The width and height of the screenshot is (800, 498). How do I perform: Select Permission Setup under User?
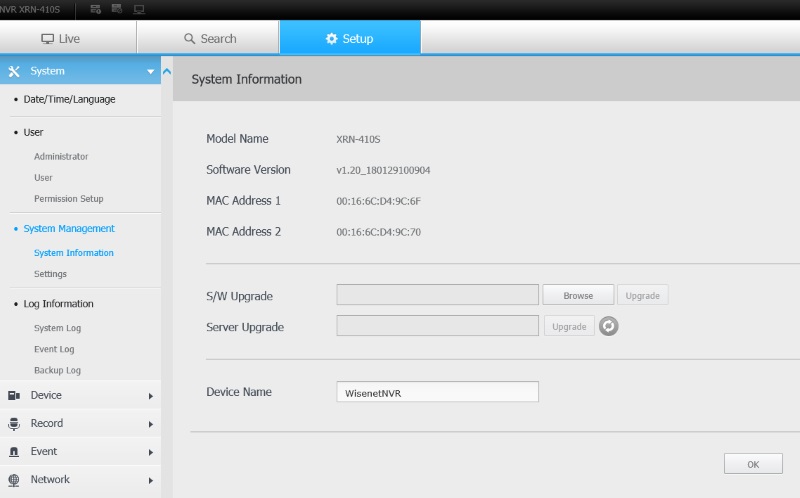coord(68,199)
